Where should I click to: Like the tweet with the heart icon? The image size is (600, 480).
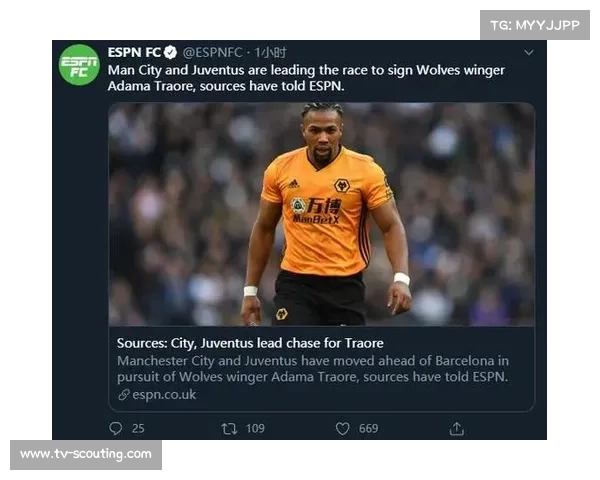coord(342,428)
